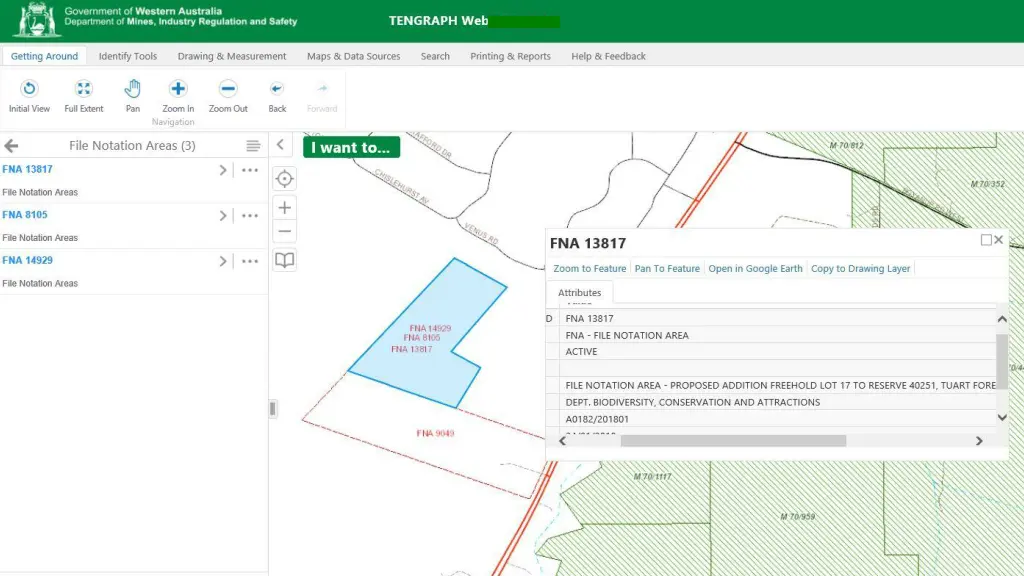This screenshot has height=576, width=1024.
Task: Expand details for FNA 8105 result
Action: [x=223, y=216]
